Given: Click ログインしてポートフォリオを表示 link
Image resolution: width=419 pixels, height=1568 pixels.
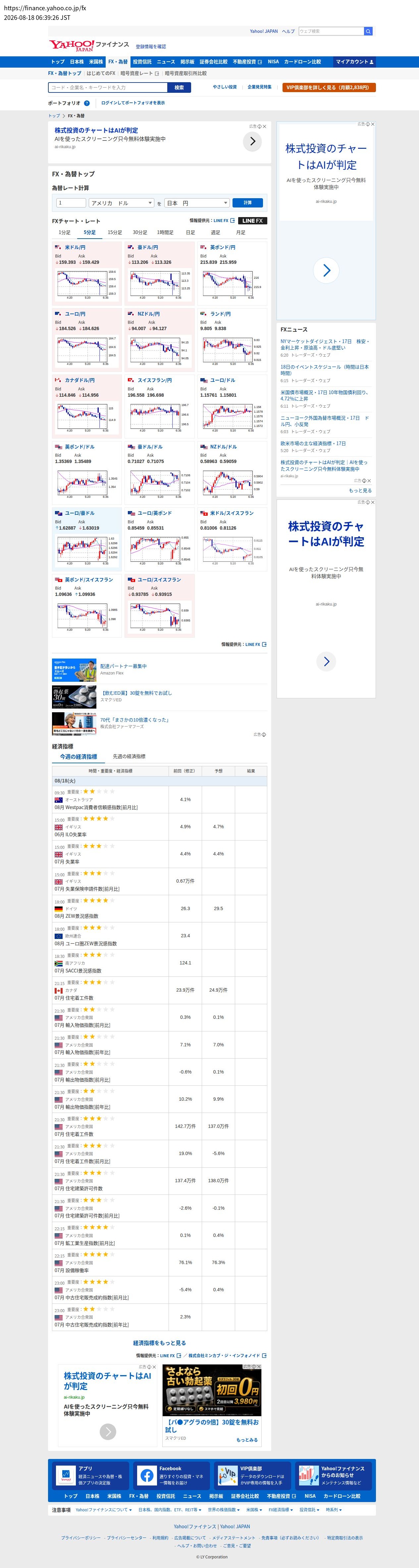Looking at the screenshot, I should point(132,103).
